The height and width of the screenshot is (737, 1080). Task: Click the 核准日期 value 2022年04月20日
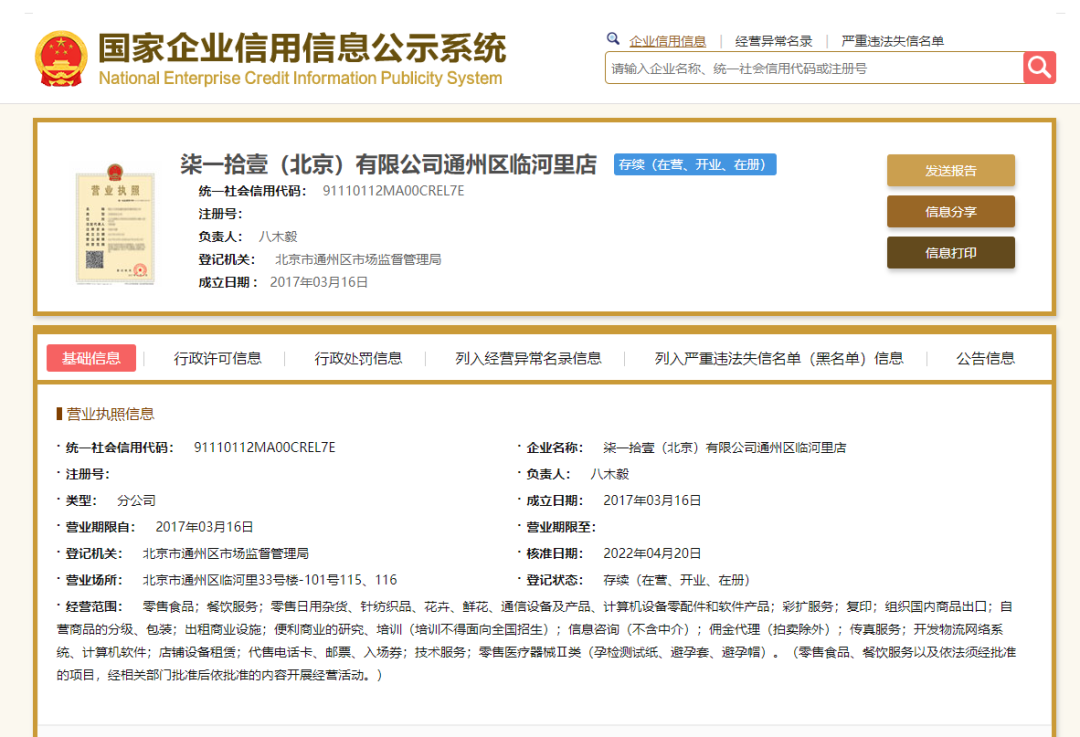[x=652, y=554]
